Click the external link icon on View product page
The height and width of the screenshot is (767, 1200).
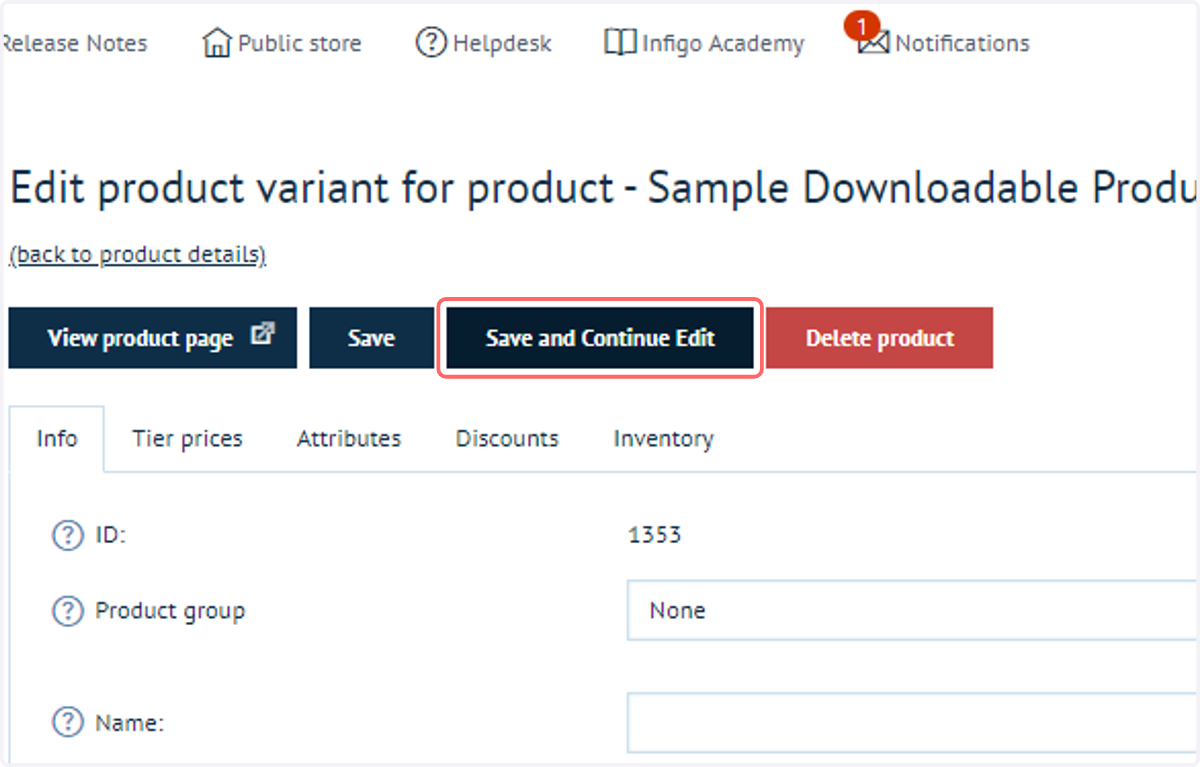coord(262,335)
